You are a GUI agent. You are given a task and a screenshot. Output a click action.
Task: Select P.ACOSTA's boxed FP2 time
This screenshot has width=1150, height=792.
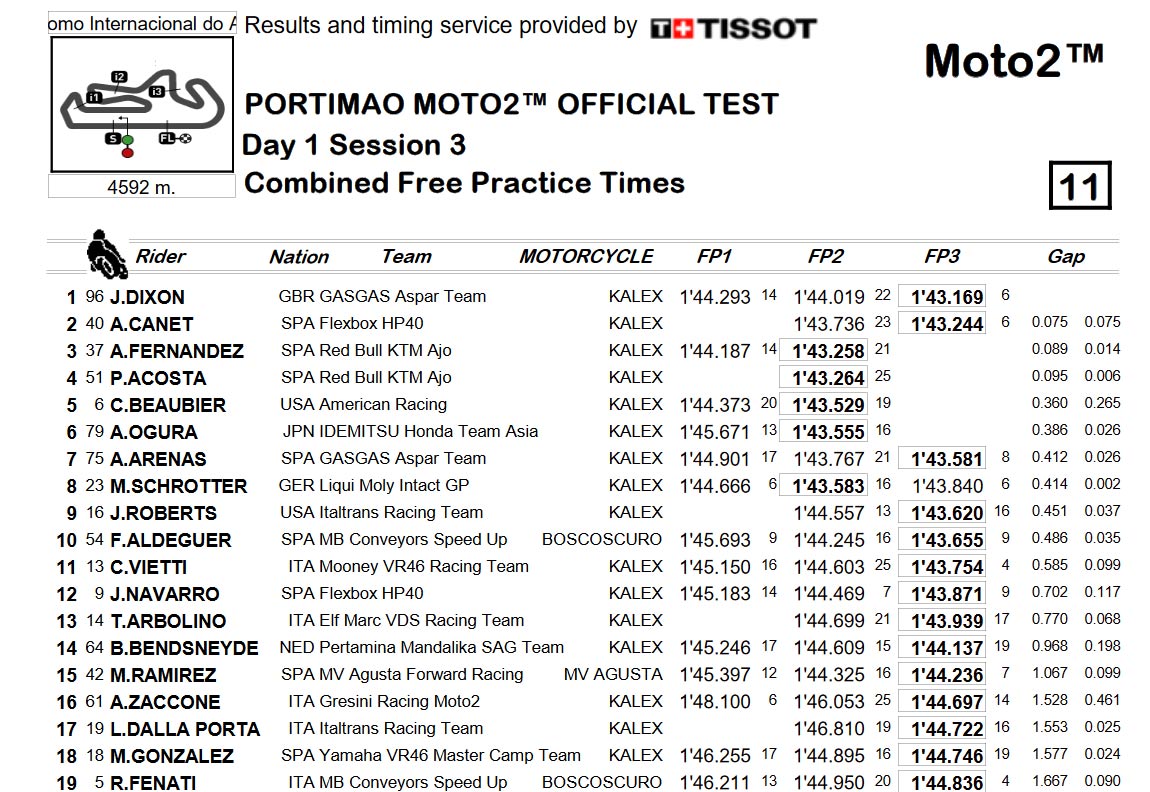coord(824,378)
